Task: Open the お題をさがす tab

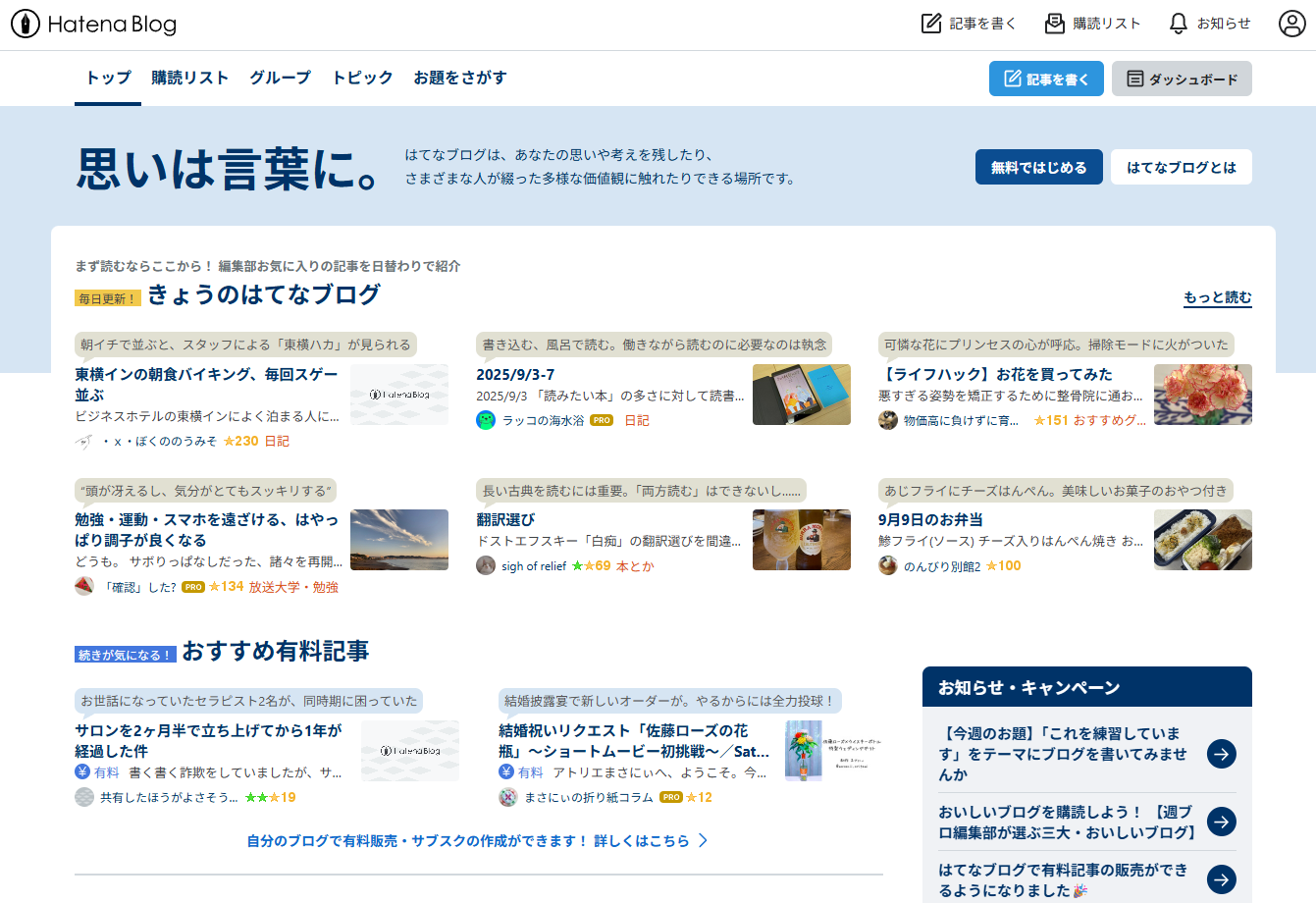Action: (x=460, y=78)
